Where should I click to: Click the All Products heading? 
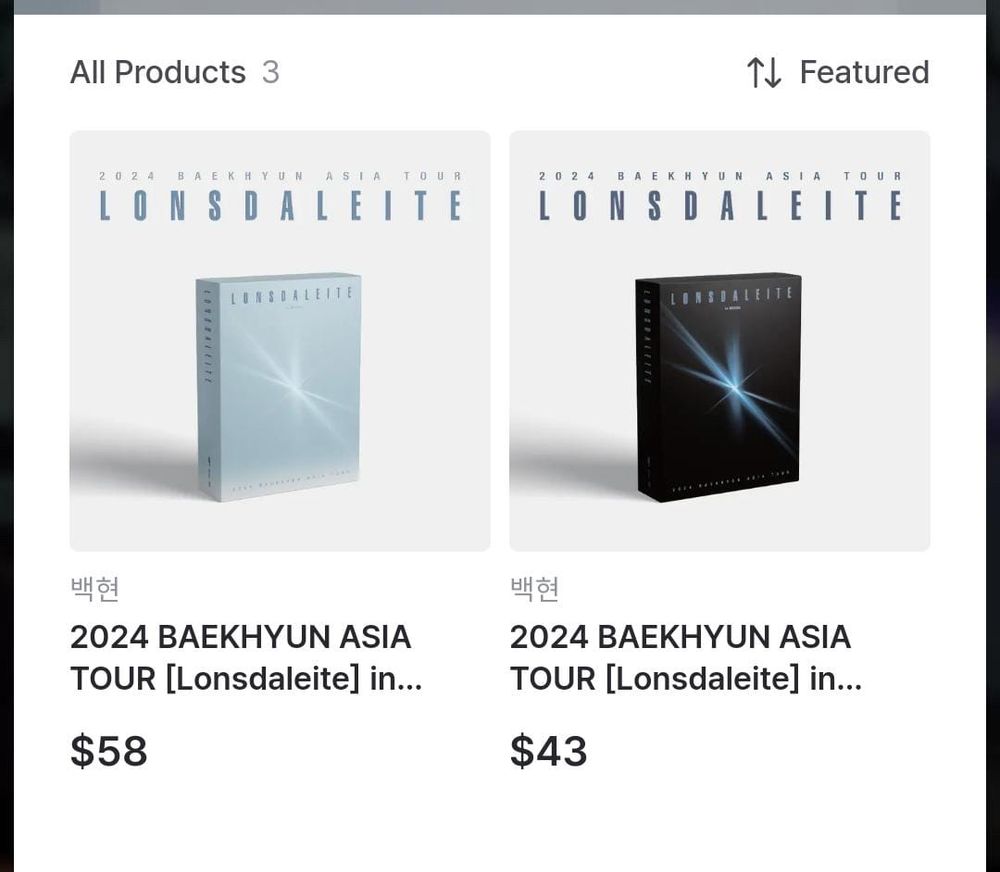(158, 72)
